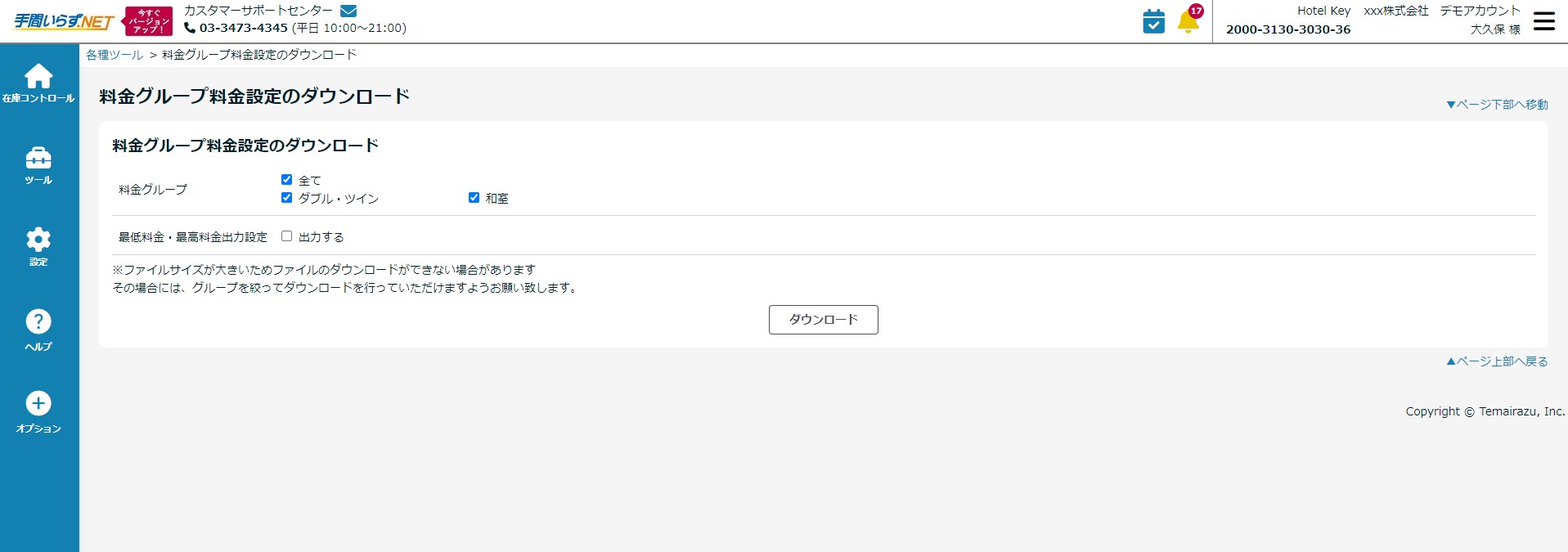
Task: Open the 設定 gear icon
Action: point(38,240)
